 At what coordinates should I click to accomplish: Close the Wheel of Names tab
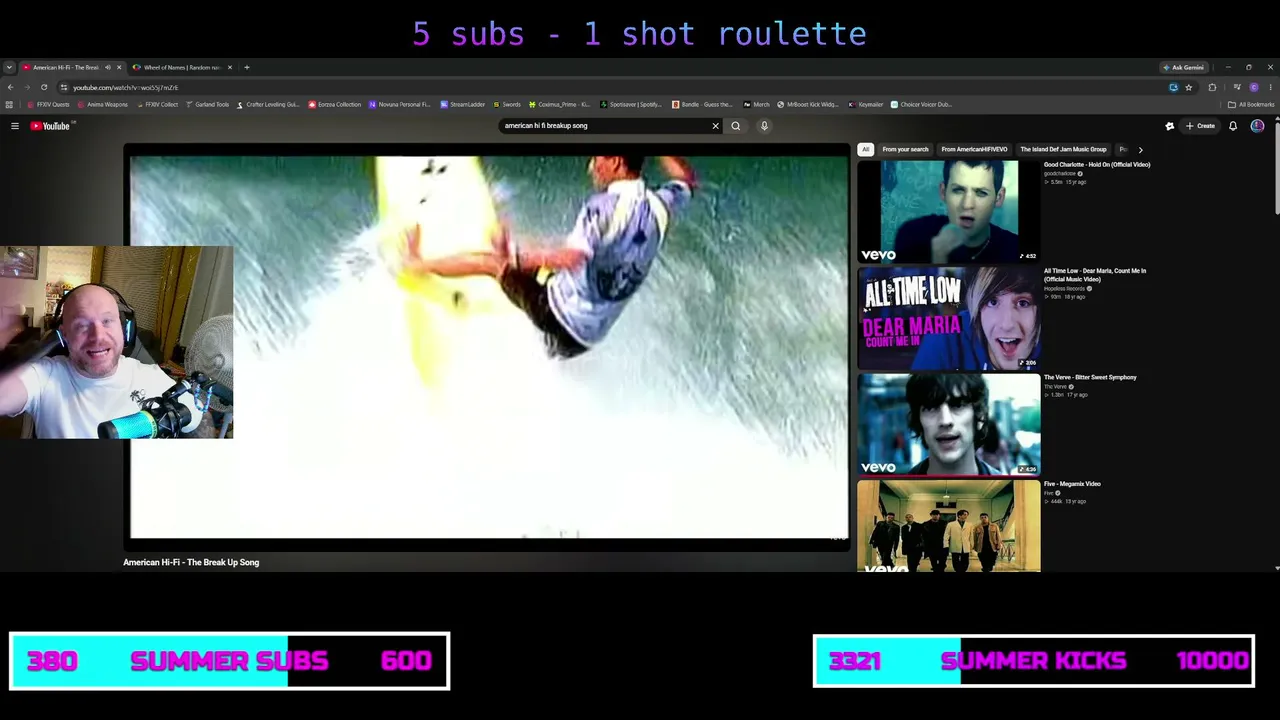pyautogui.click(x=230, y=67)
